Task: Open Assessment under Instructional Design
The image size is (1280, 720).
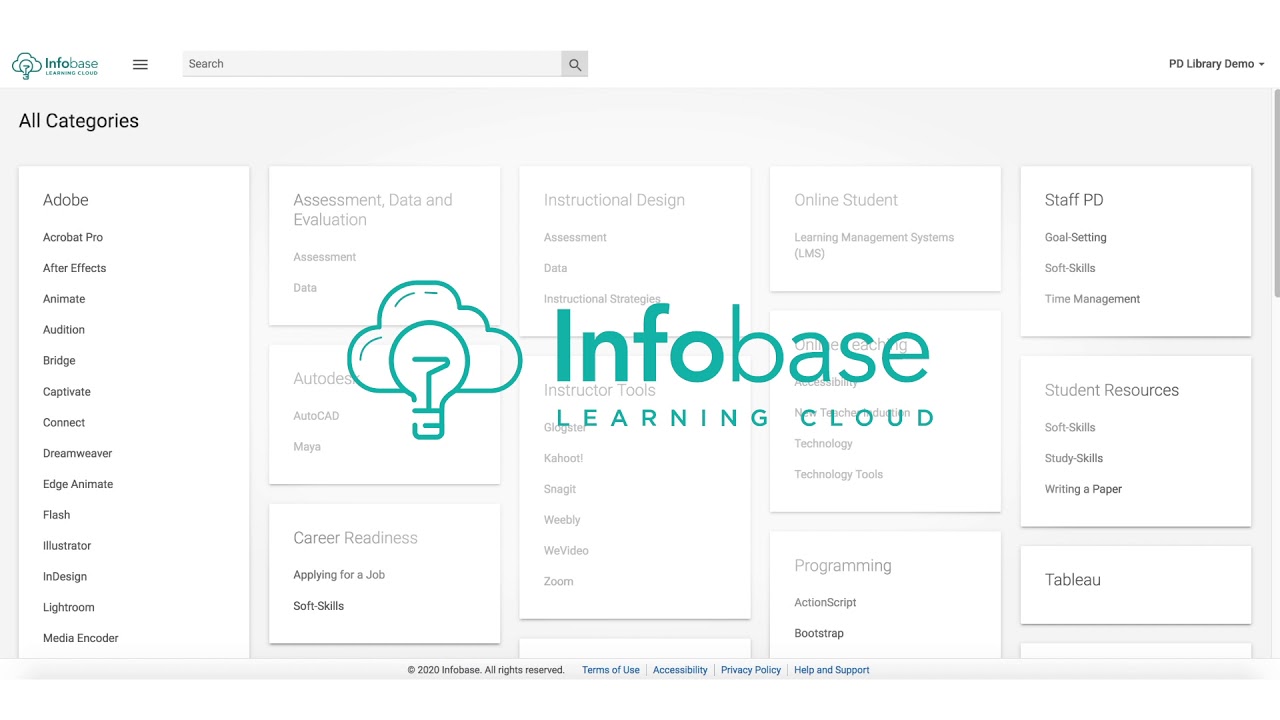Action: [x=575, y=238]
